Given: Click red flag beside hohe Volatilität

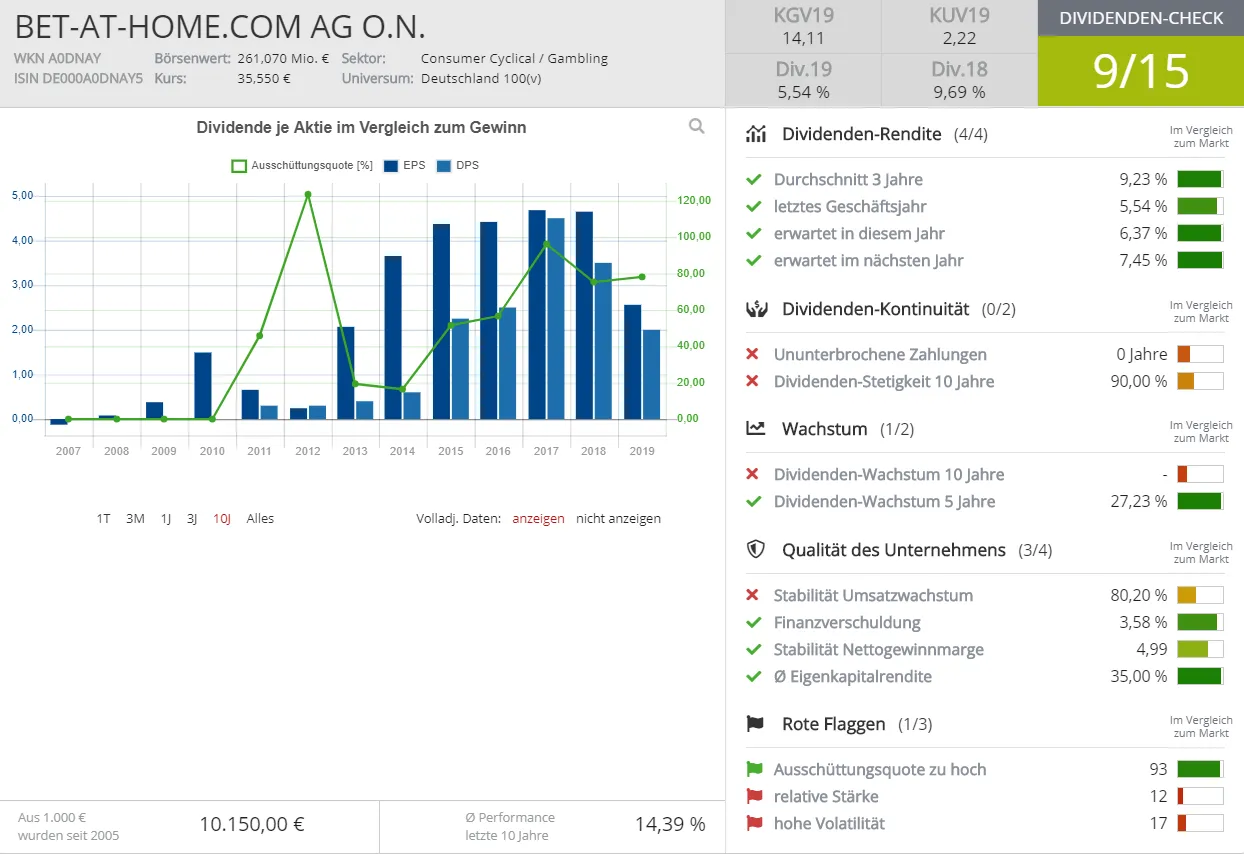Looking at the screenshot, I should [754, 823].
